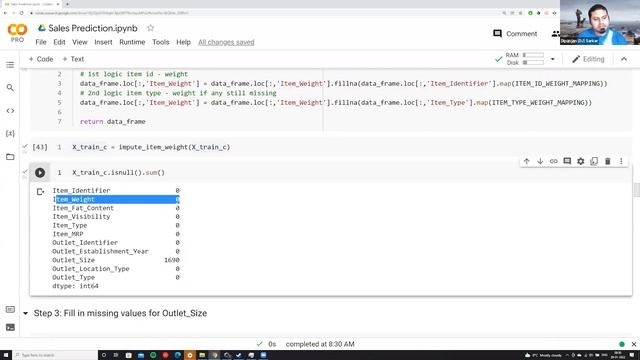640x360 pixels.
Task: Click the vertical scrollbar thumb
Action: coord(636,190)
